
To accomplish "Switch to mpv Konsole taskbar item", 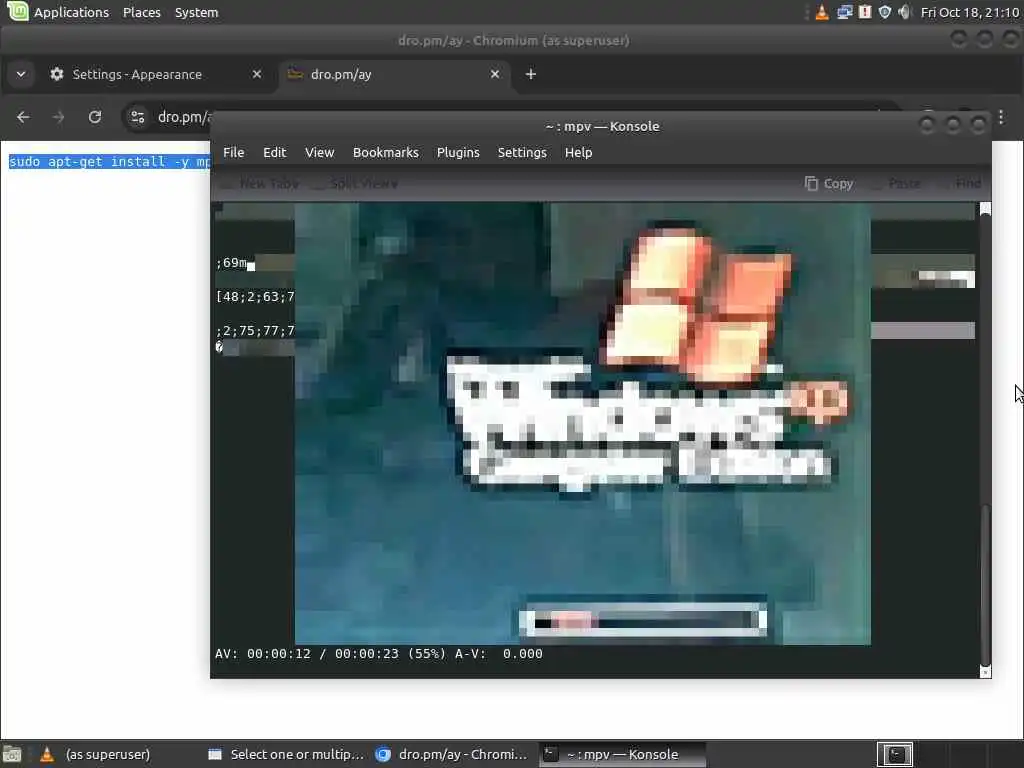I will click(x=622, y=754).
